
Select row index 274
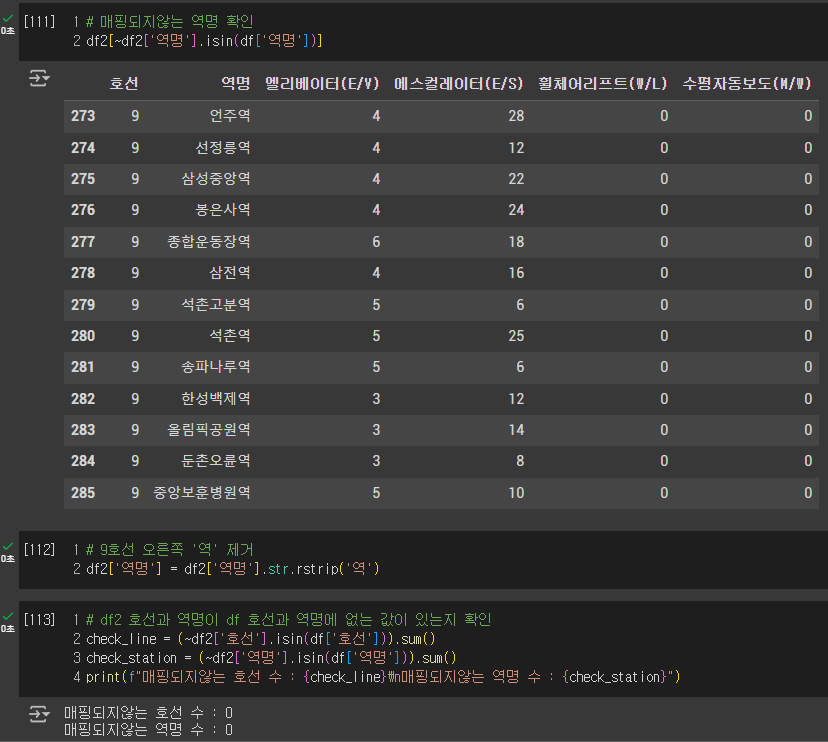click(x=83, y=148)
